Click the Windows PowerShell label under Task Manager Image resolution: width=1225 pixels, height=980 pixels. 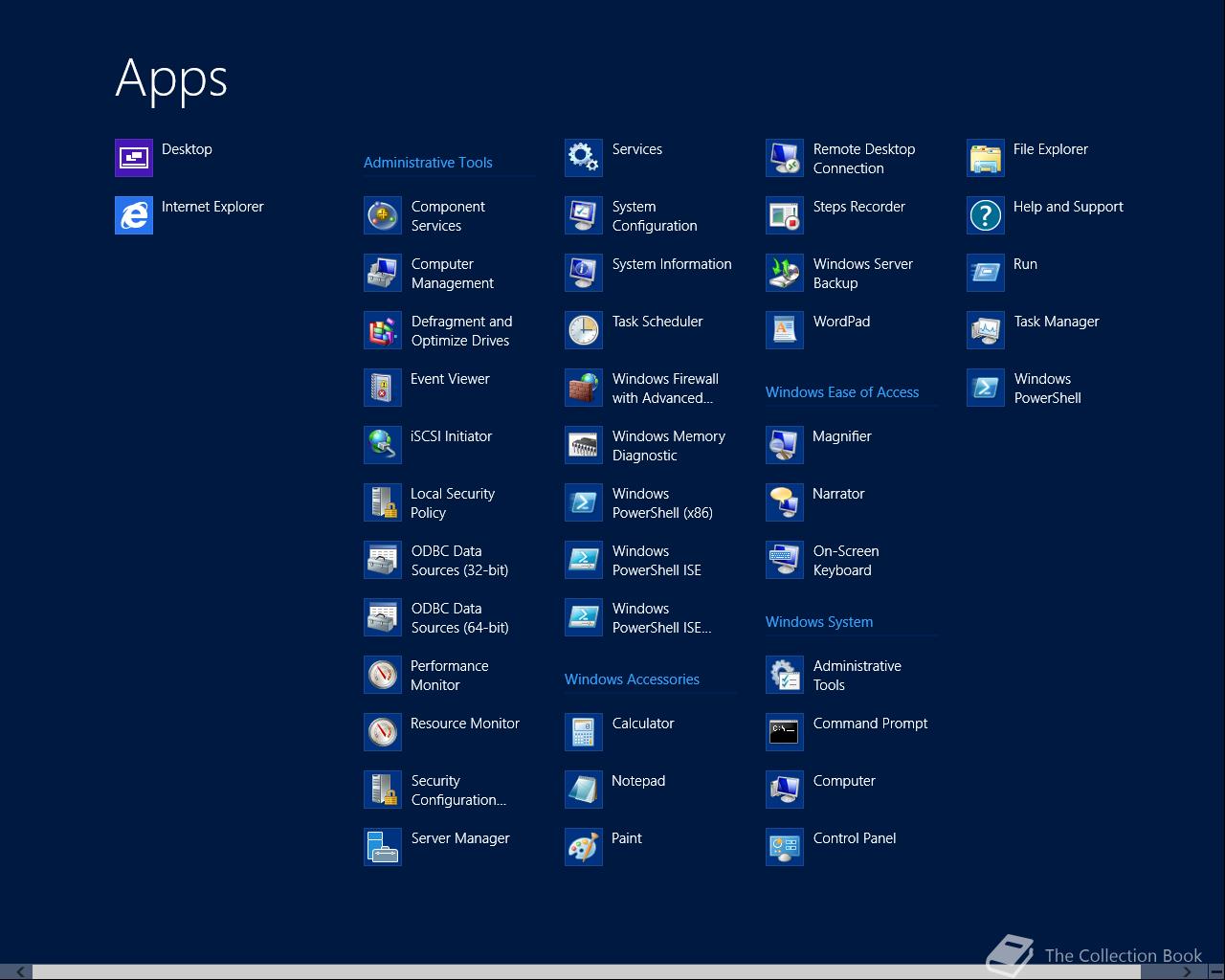click(1048, 389)
